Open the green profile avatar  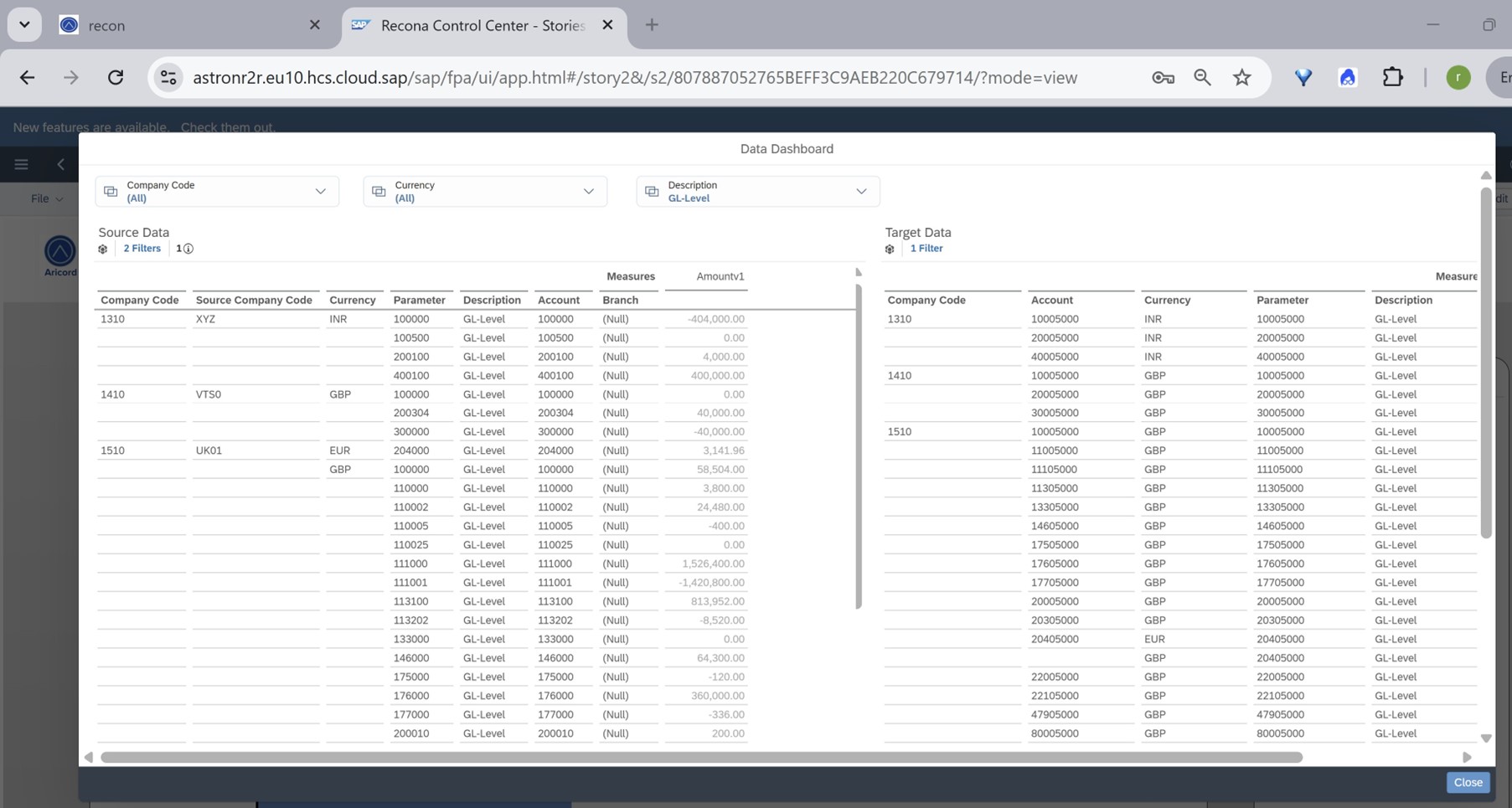1458,78
